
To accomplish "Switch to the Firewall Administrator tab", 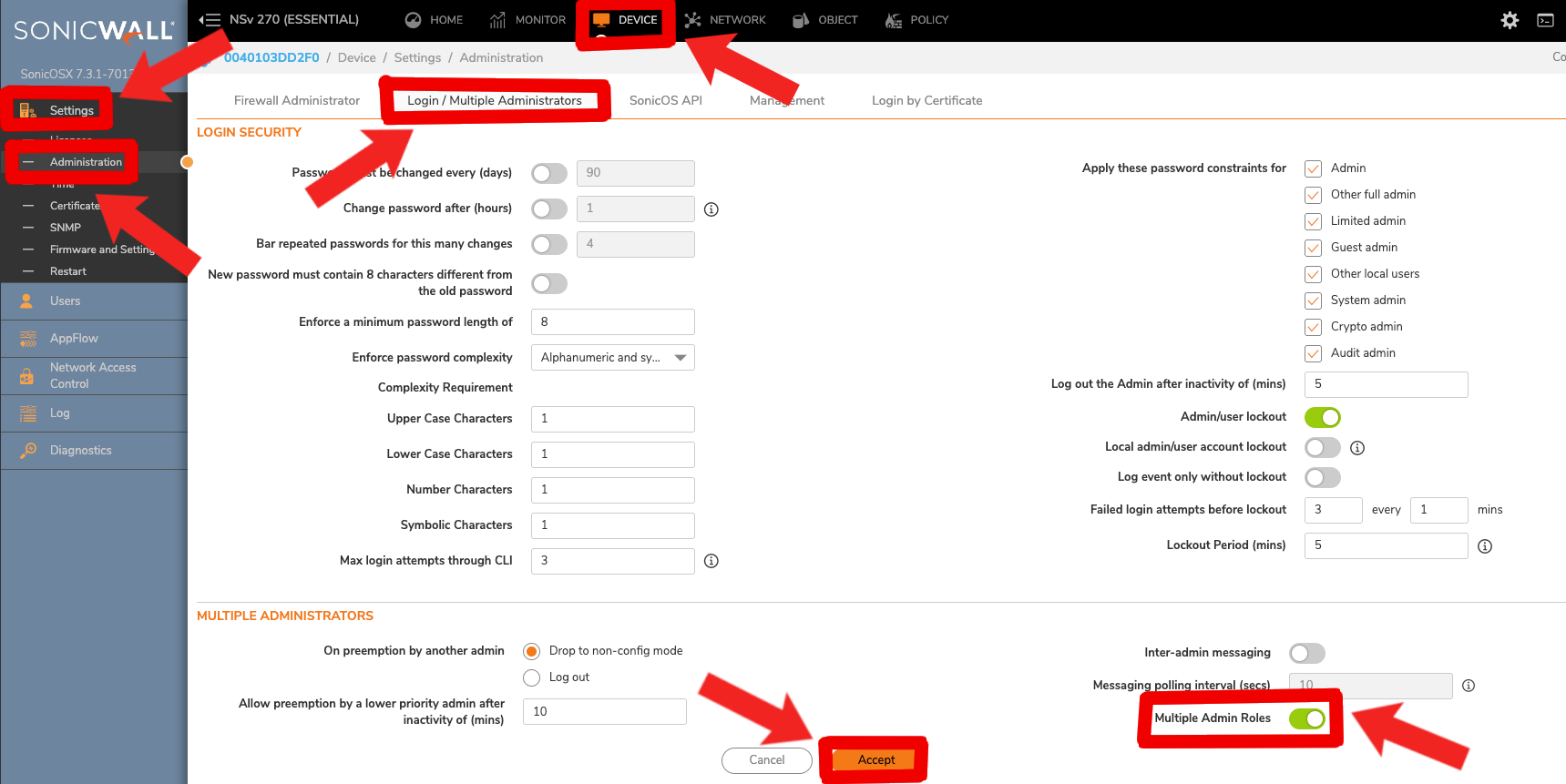I will click(x=296, y=101).
